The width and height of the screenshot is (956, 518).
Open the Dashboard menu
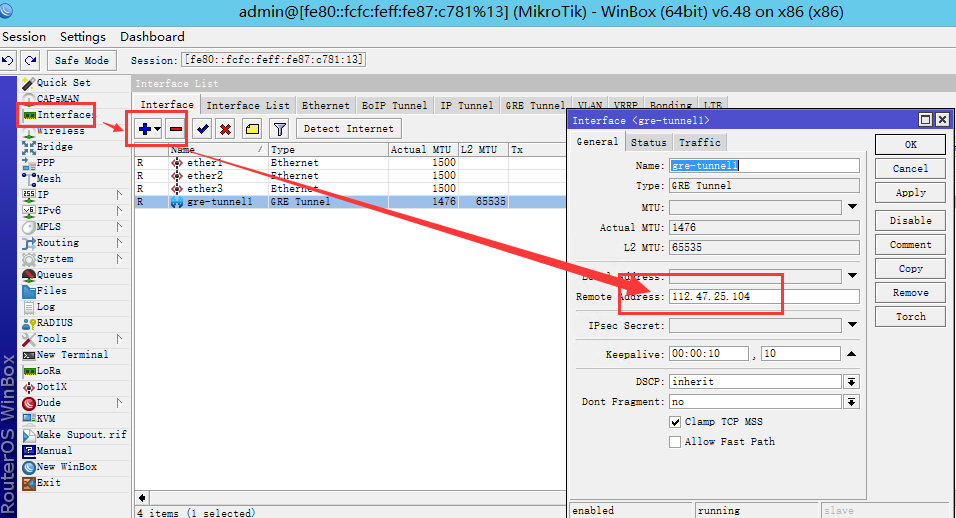coord(152,37)
